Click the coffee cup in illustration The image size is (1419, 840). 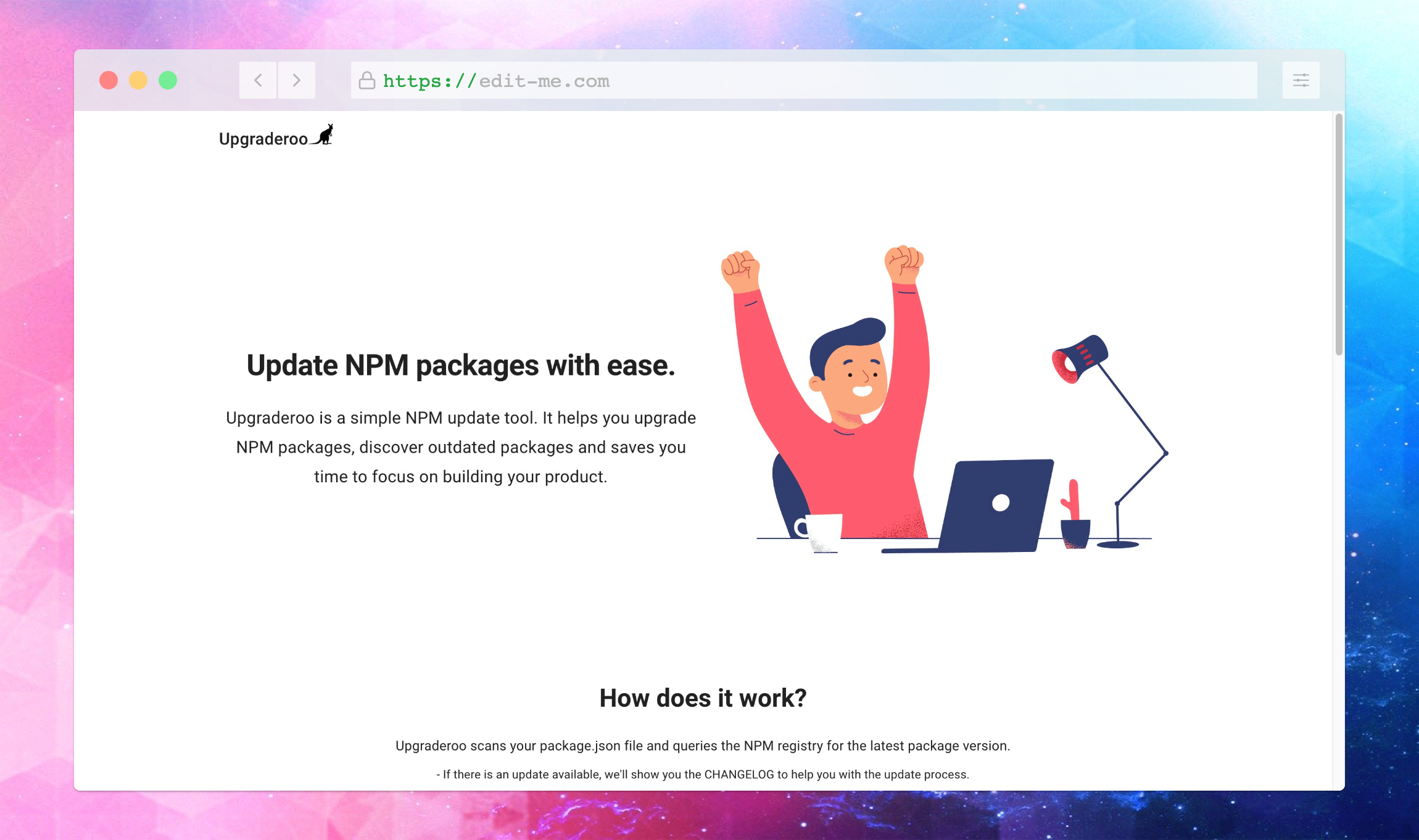click(824, 532)
